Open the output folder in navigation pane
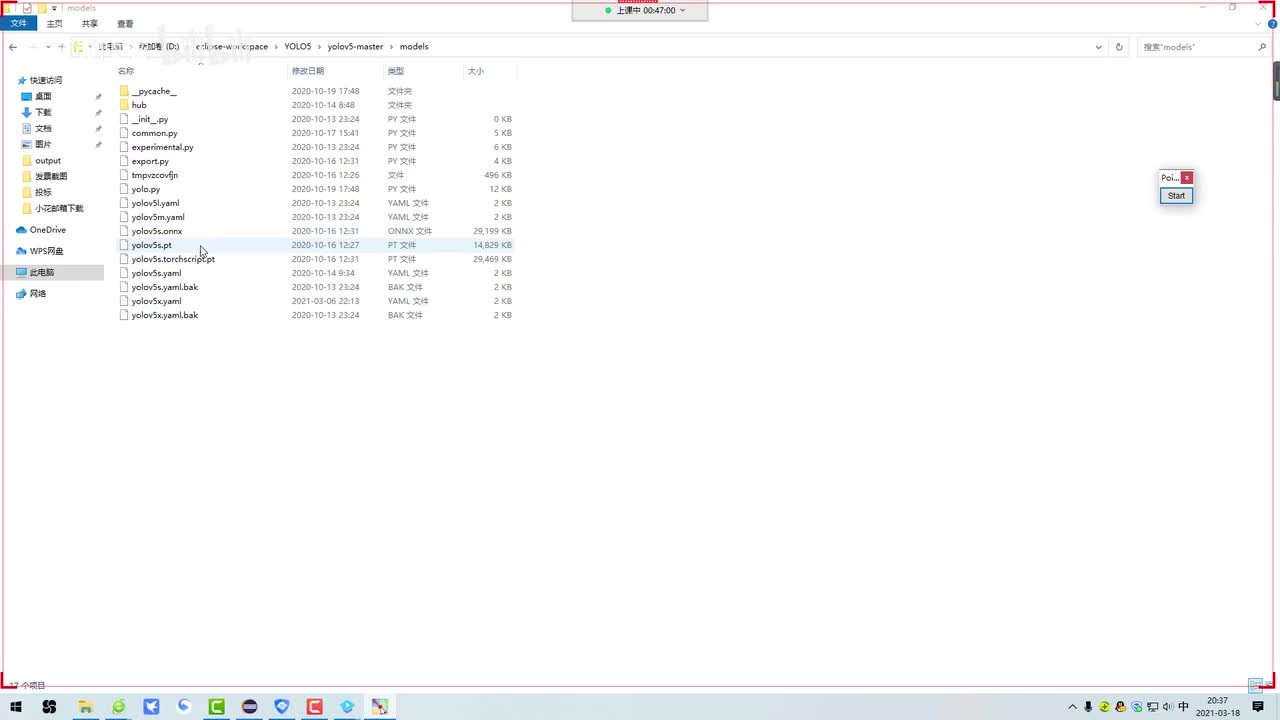This screenshot has width=1280, height=720. point(48,160)
